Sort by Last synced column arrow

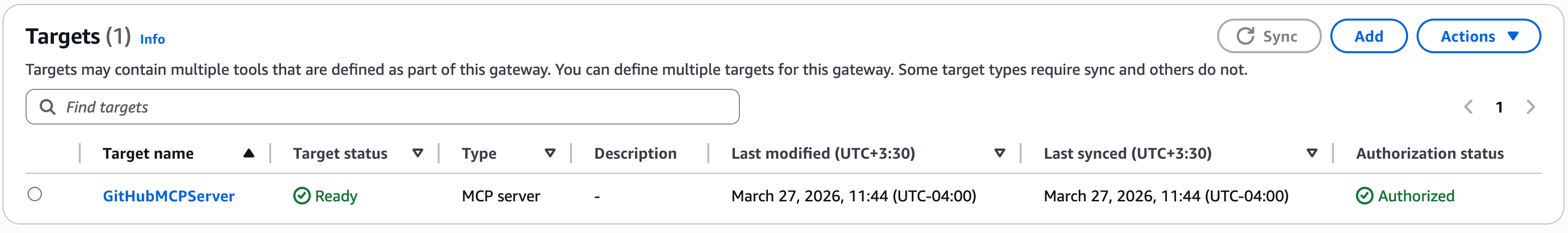pyautogui.click(x=1312, y=154)
